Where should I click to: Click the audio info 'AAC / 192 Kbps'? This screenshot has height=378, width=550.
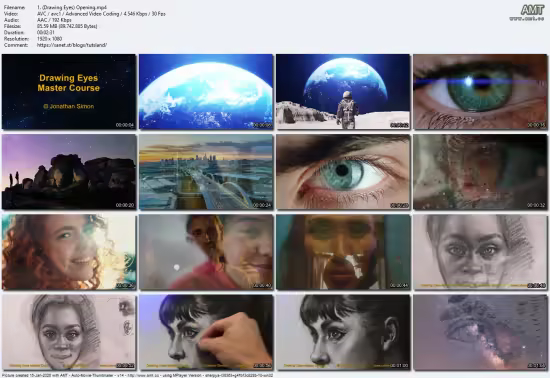(x=54, y=20)
